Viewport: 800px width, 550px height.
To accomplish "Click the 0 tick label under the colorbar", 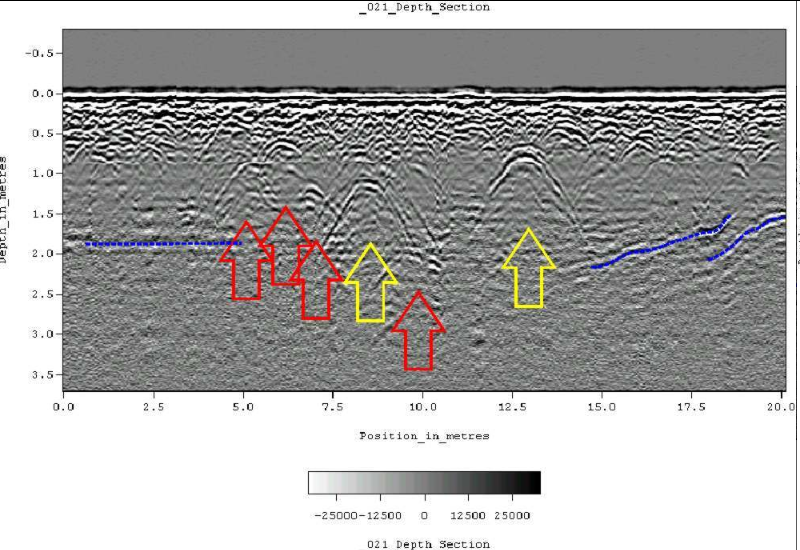I will coord(424,515).
